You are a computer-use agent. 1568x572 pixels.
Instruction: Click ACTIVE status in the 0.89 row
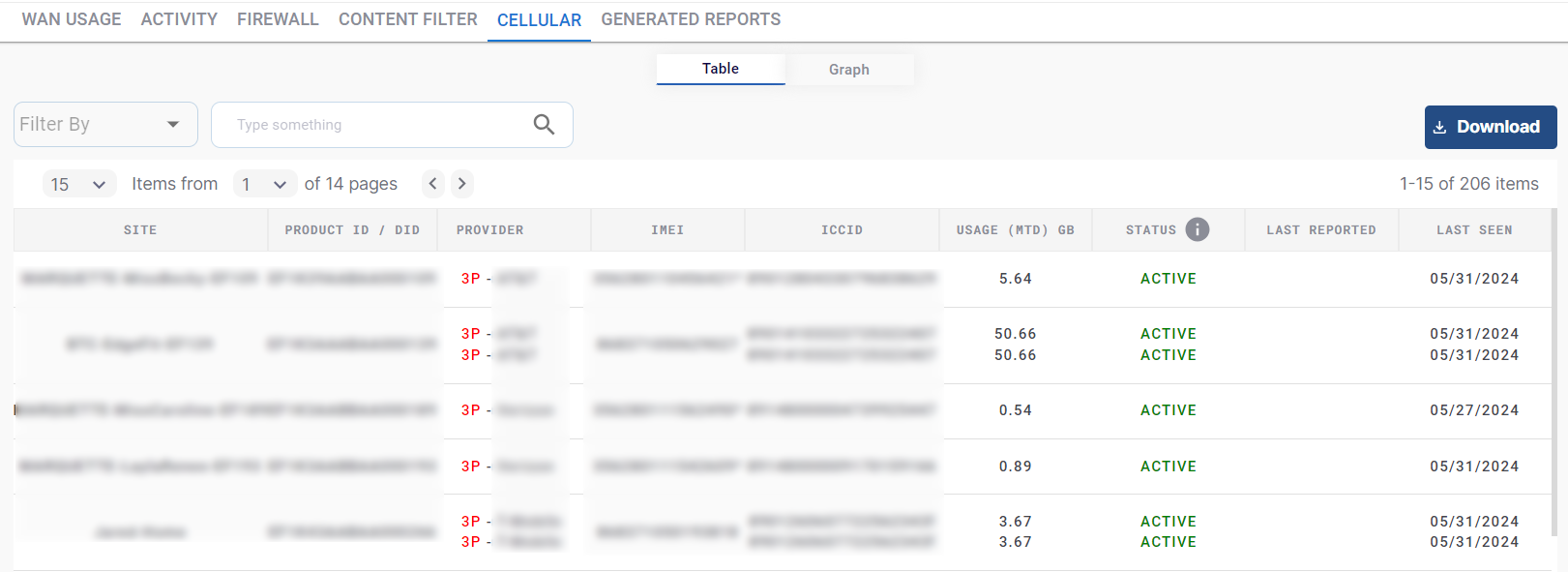pyautogui.click(x=1169, y=467)
